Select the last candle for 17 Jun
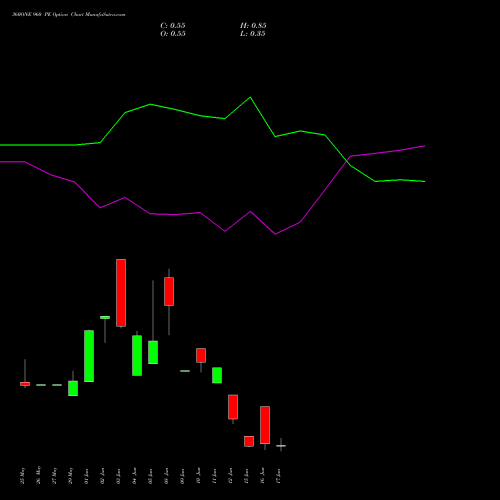 click(x=281, y=445)
